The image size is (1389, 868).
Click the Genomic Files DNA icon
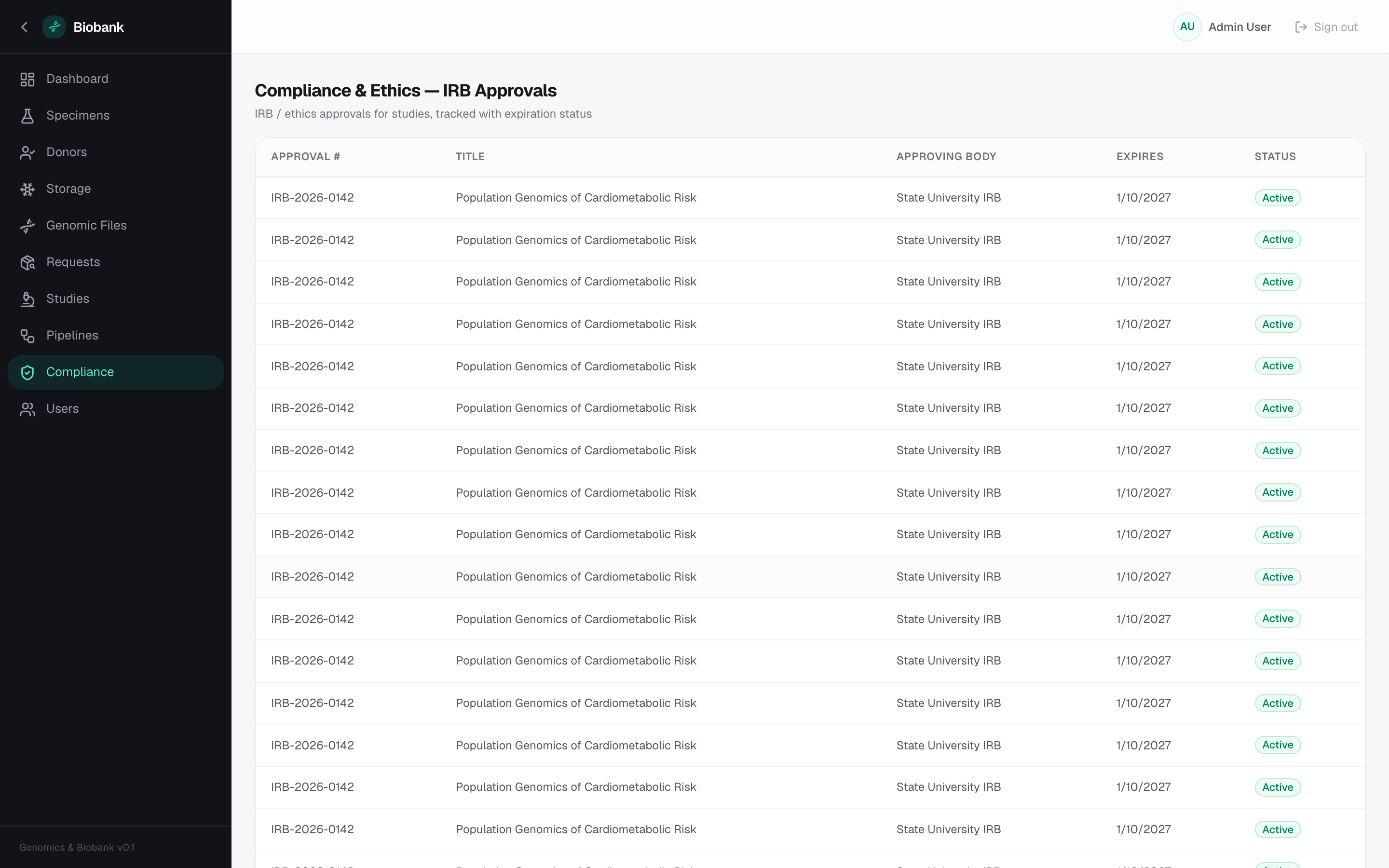click(27, 226)
